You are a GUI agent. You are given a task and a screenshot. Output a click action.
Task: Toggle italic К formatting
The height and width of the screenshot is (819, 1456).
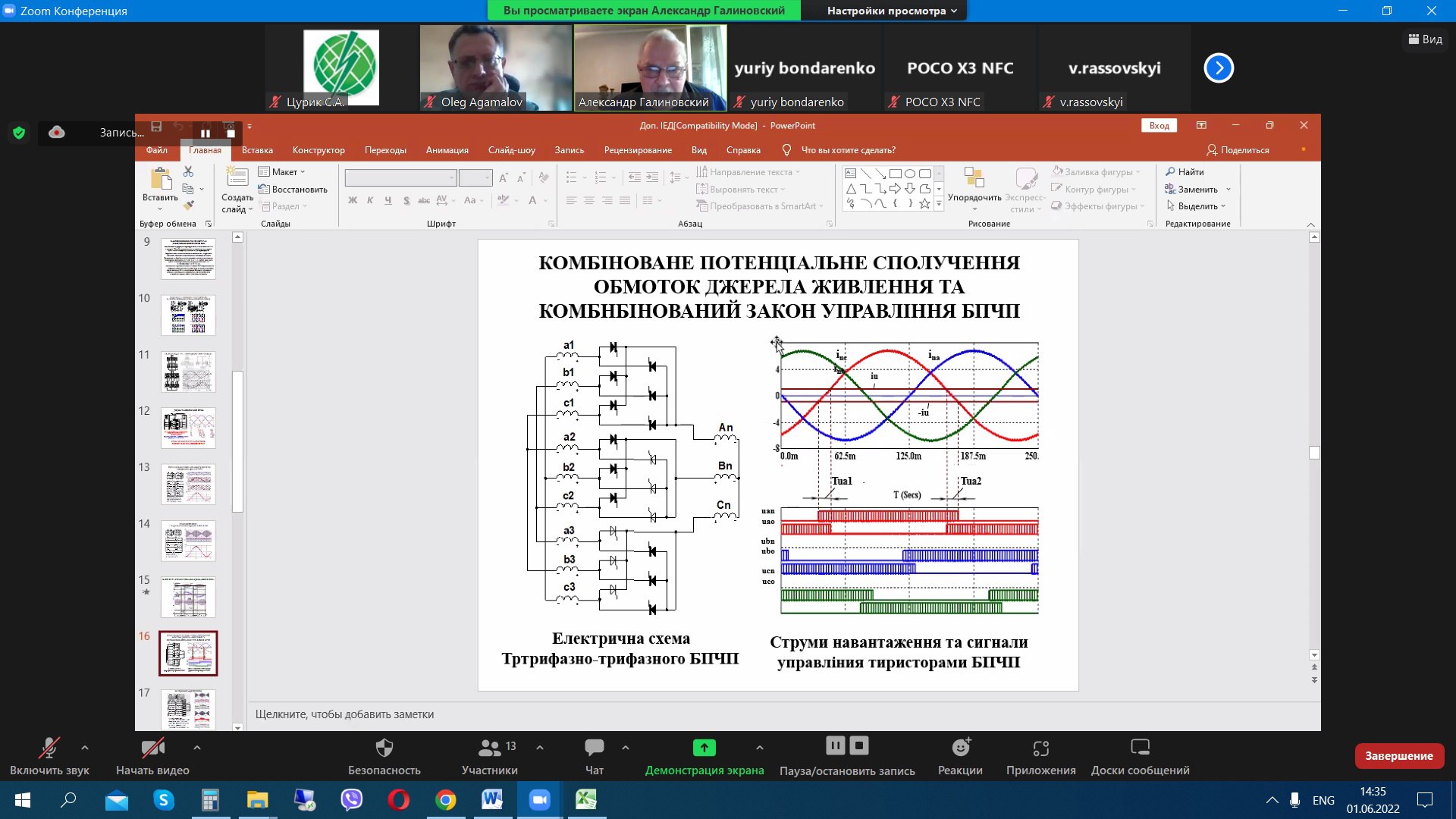coord(370,200)
